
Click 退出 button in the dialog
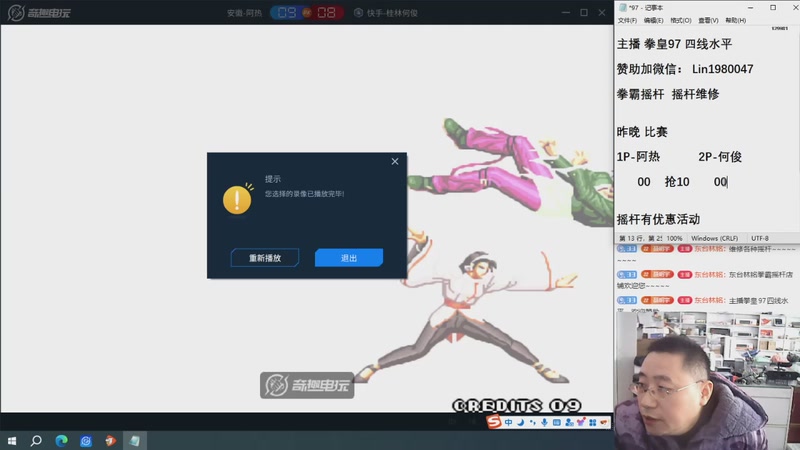tap(348, 258)
